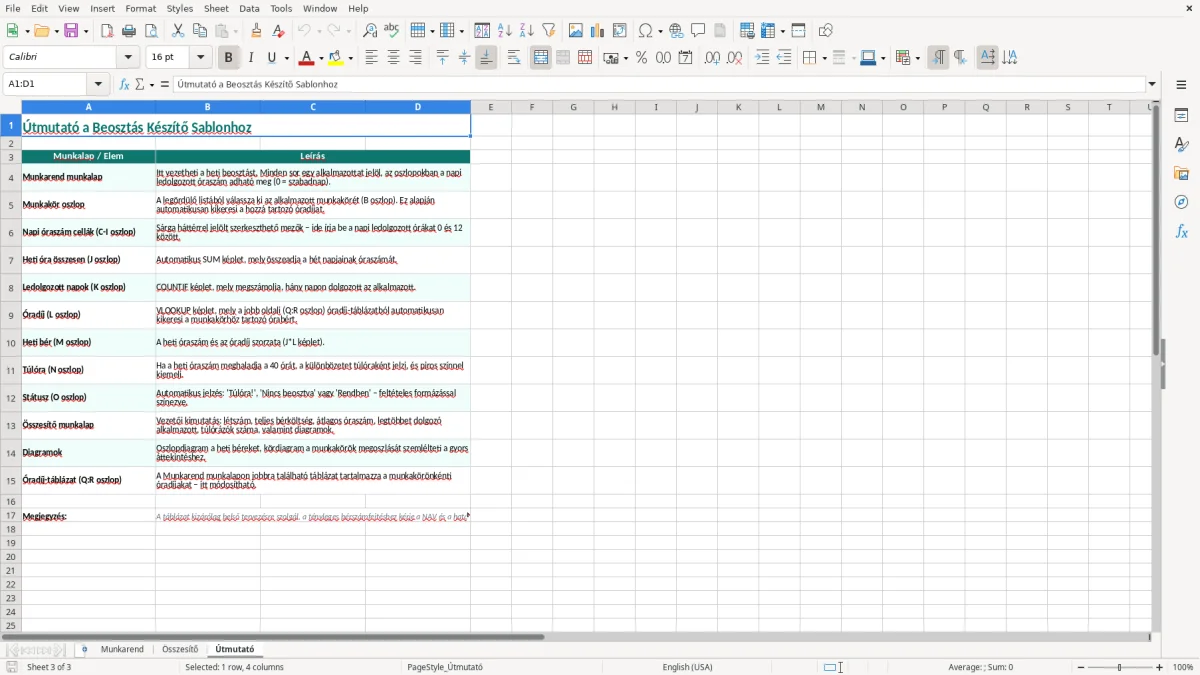
Task: Toggle Align Right
Action: point(415,58)
